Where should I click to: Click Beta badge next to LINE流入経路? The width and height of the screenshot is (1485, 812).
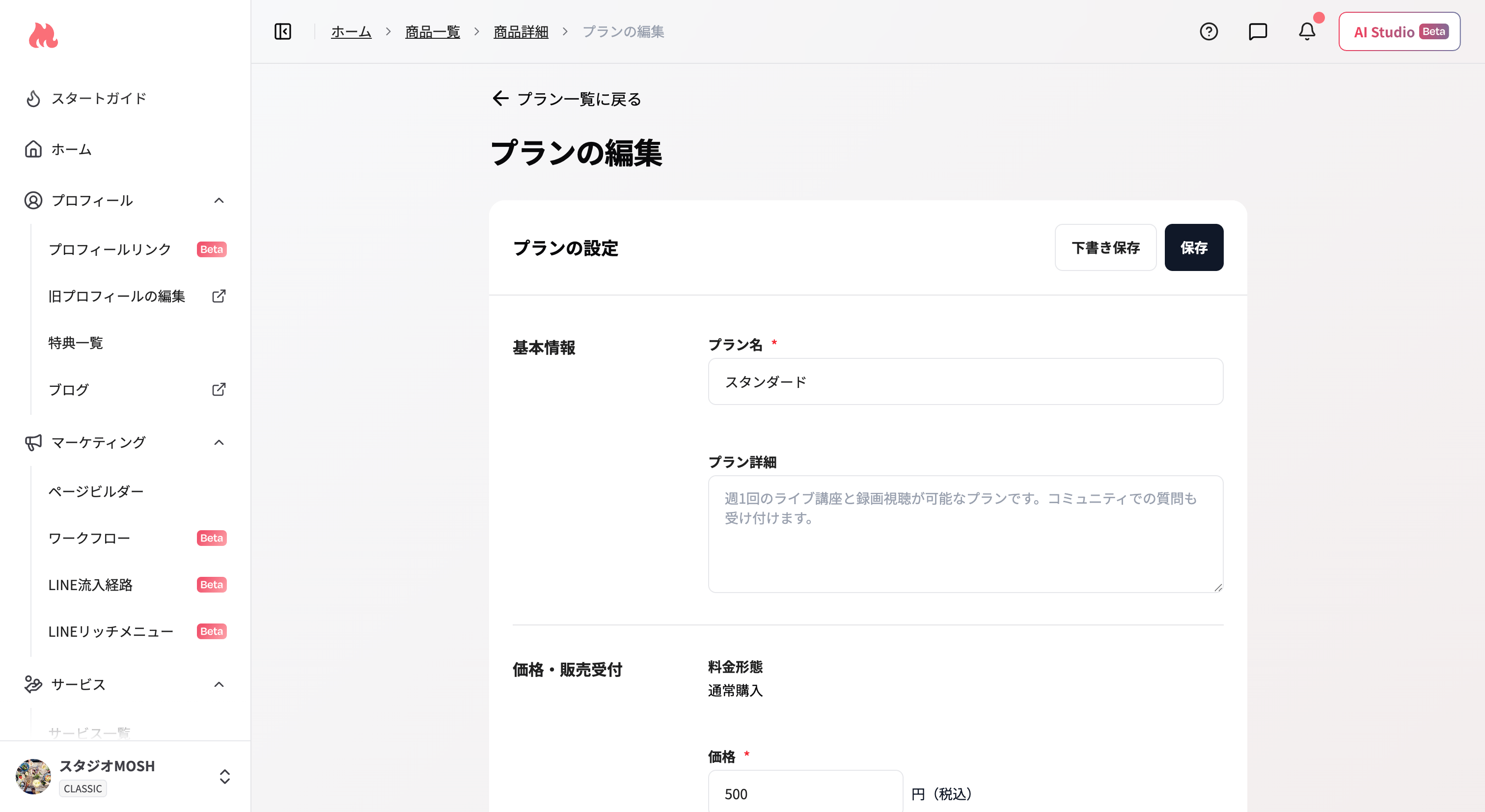(212, 585)
